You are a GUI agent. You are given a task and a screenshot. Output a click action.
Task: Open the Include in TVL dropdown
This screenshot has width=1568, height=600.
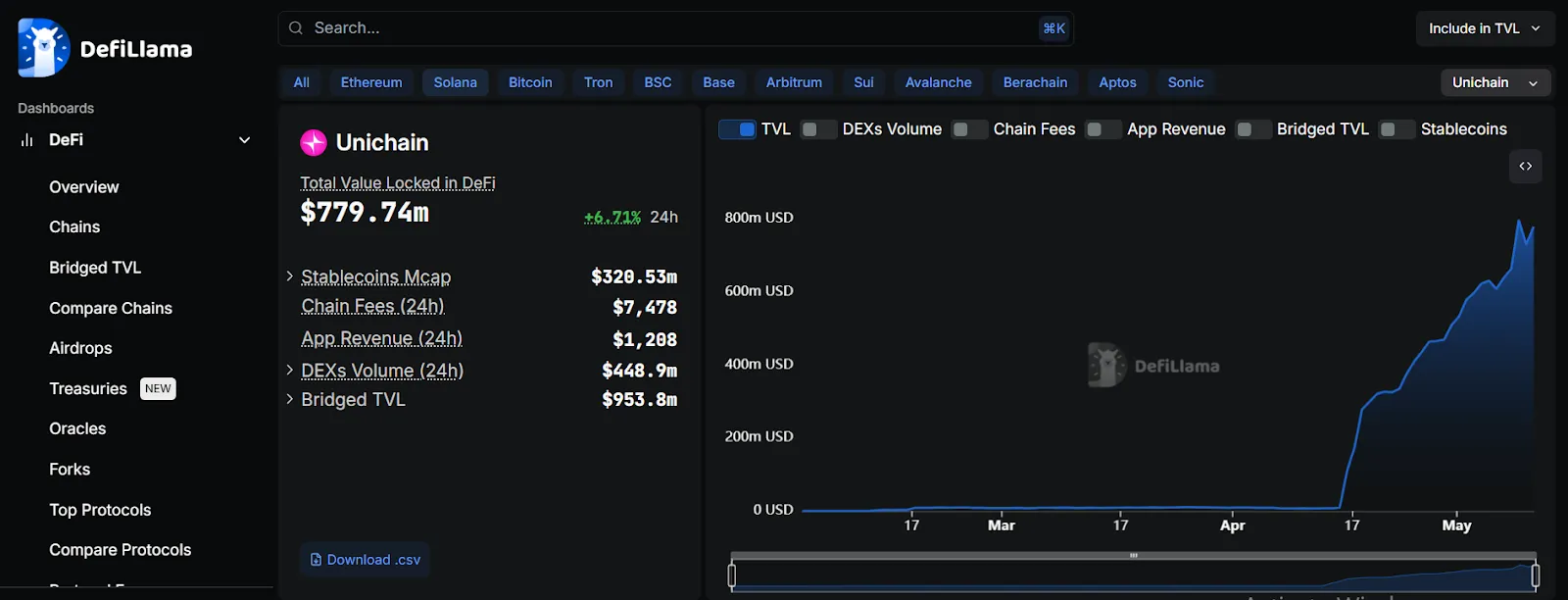(1485, 28)
